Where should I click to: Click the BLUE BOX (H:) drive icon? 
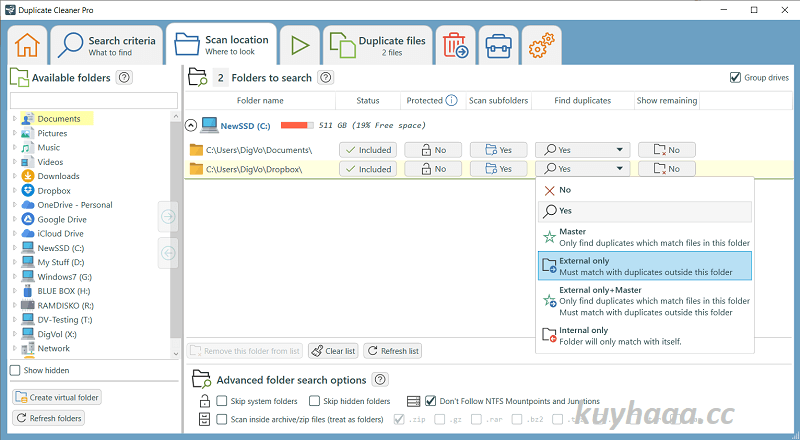(x=28, y=291)
